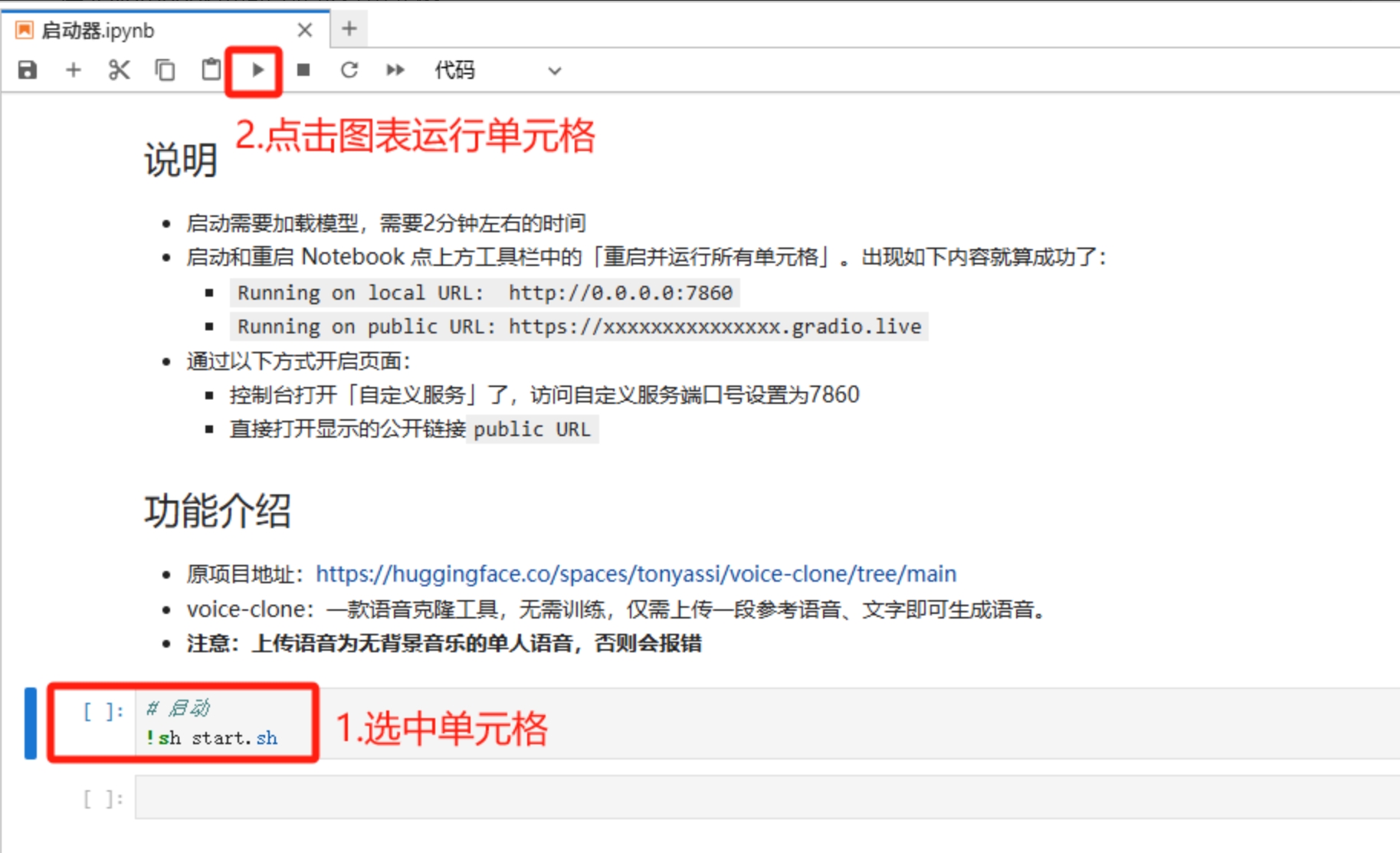Click the 说明 heading
1400x853 pixels.
181,160
